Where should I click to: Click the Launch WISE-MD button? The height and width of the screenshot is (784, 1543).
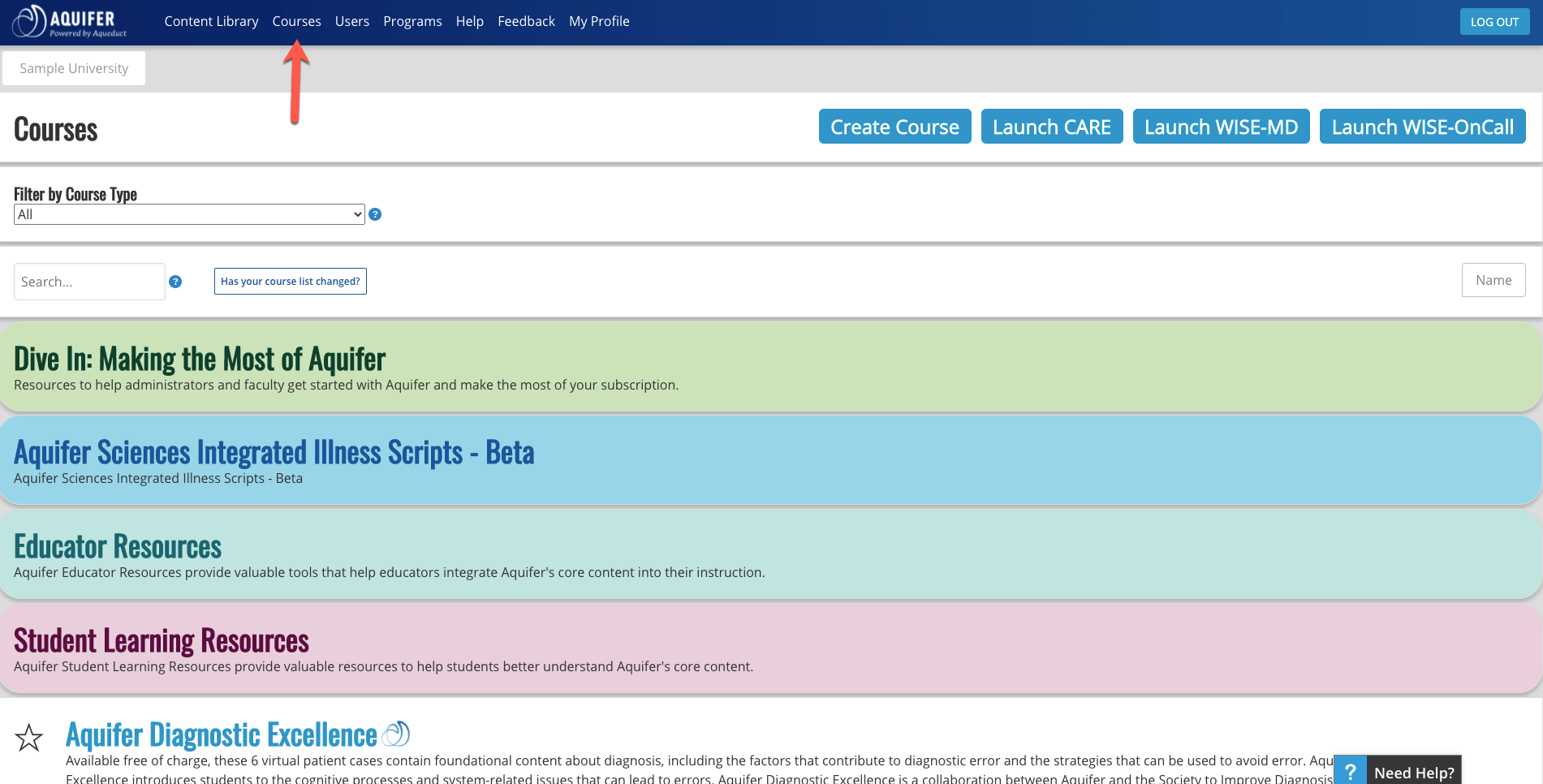point(1221,127)
